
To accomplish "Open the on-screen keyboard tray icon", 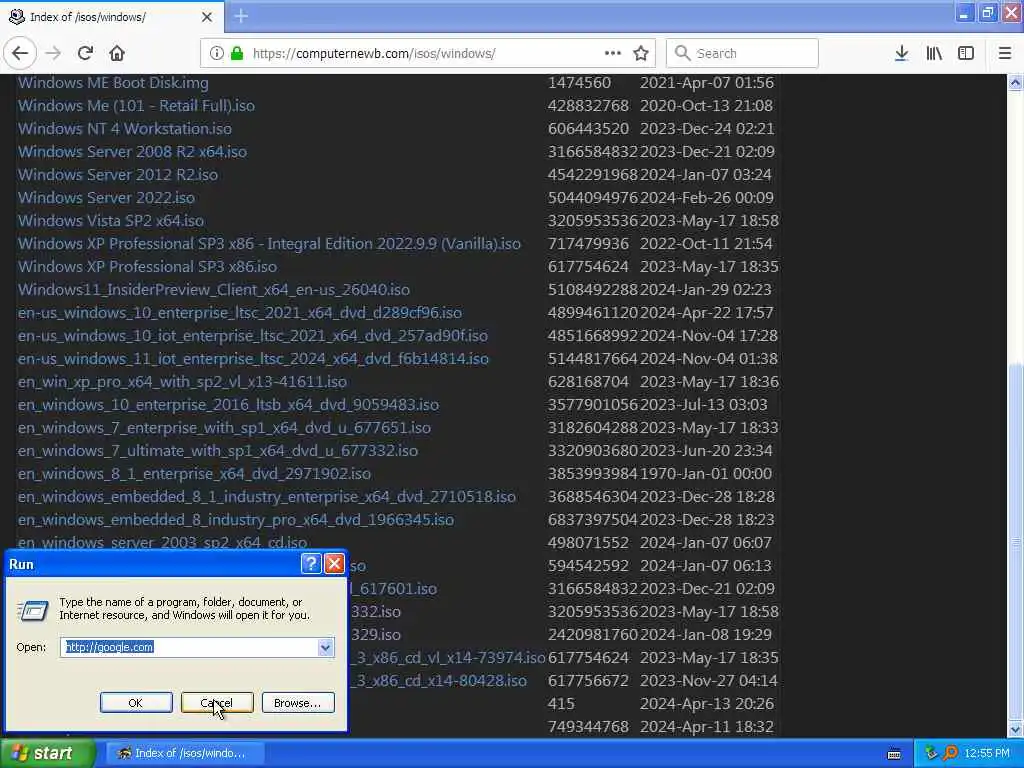I will 894,754.
